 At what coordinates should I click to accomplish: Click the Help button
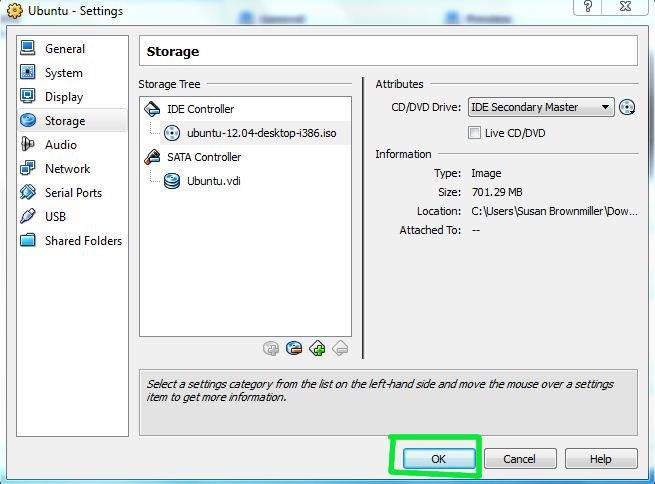click(x=601, y=459)
